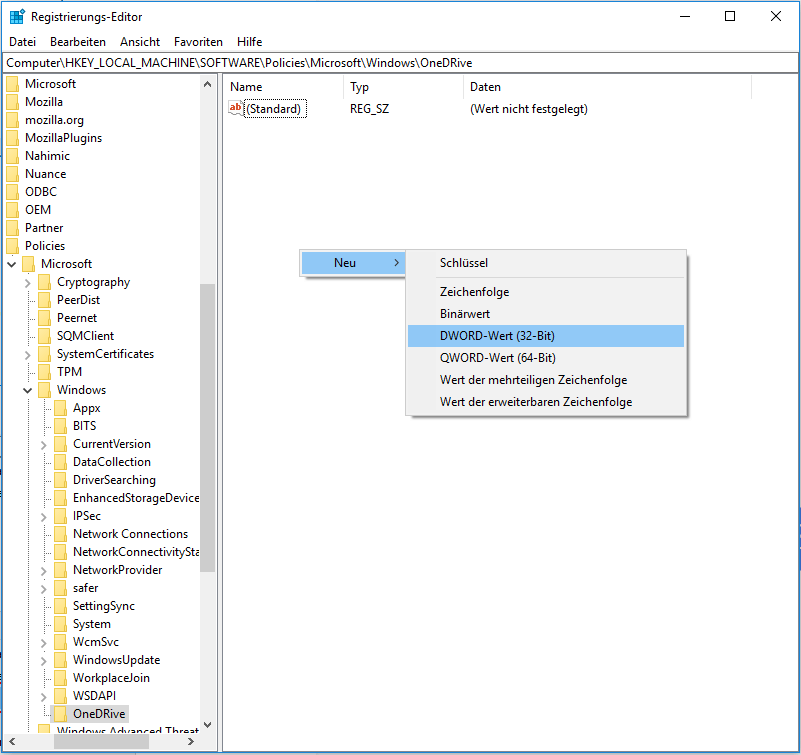
Task: Click the Nuance folder icon
Action: tap(13, 174)
